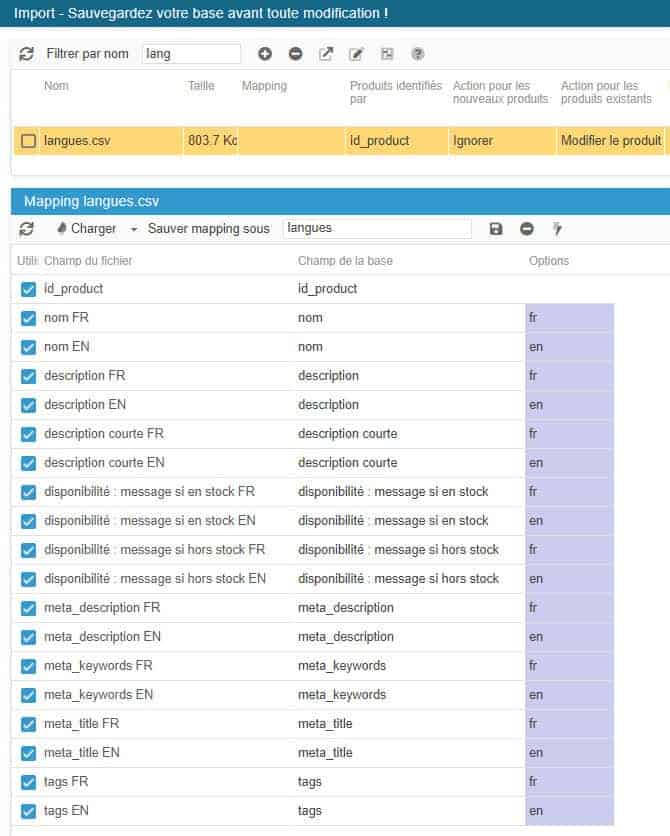
Task: Change the database field for description EN
Action: 408,405
